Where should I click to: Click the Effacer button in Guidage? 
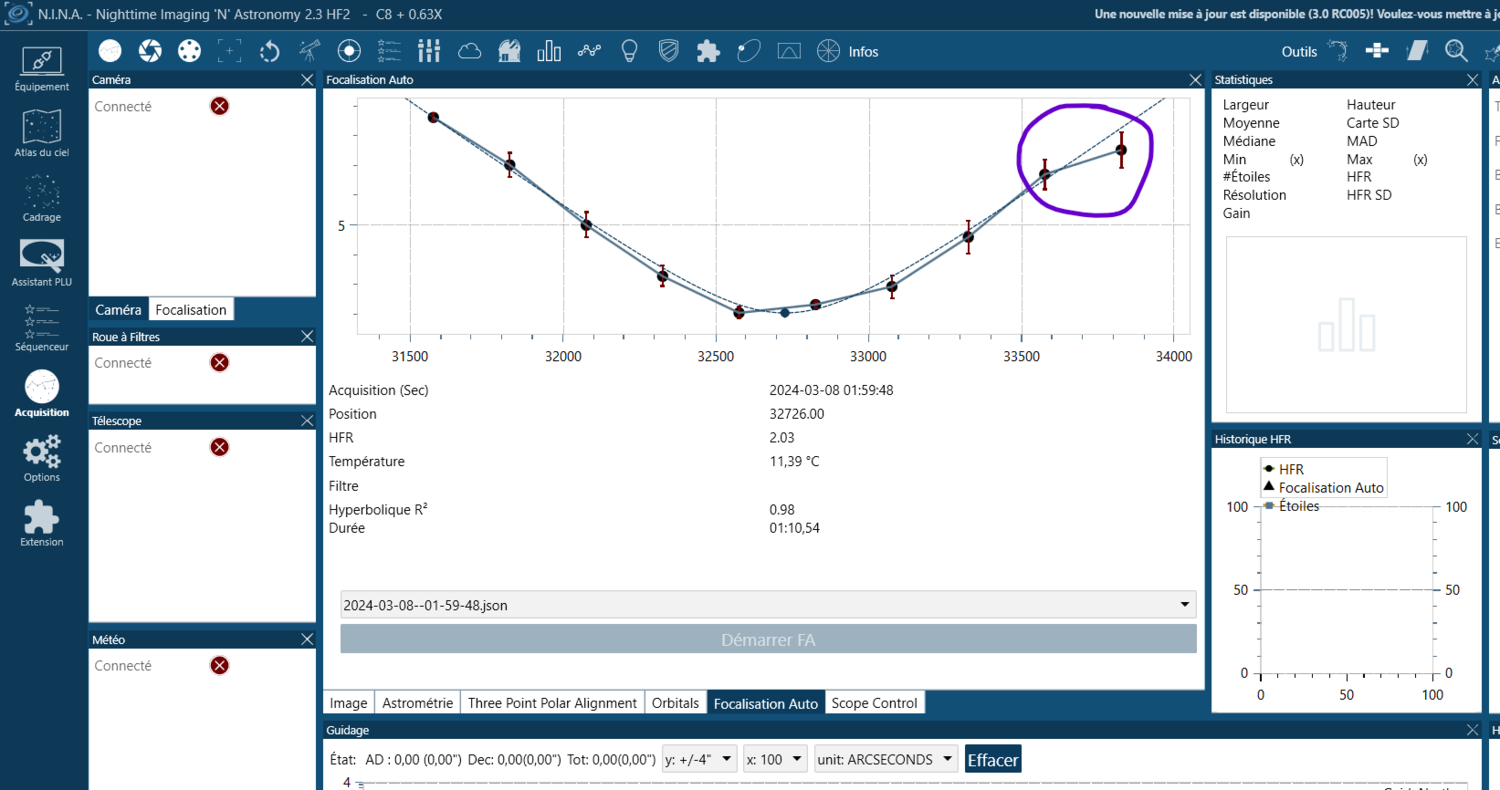click(993, 760)
